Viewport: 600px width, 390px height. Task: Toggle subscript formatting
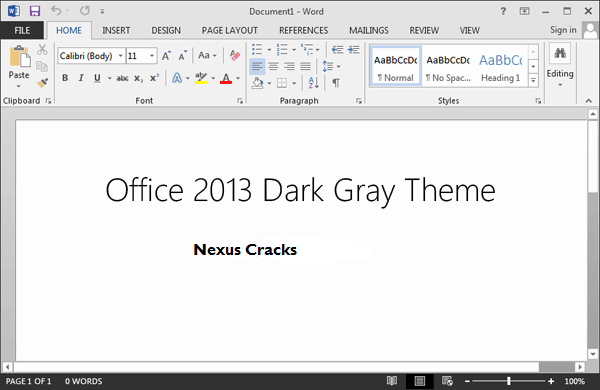pos(139,78)
